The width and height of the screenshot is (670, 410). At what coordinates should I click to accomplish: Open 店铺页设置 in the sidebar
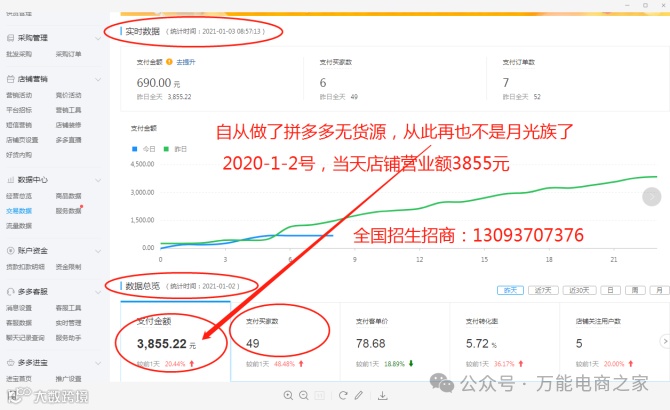[22, 140]
